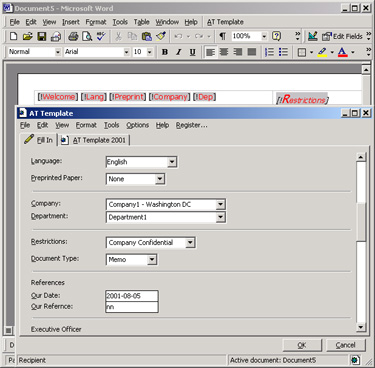Open Word's Table menu
Screen dimensions: 375x368
point(141,22)
